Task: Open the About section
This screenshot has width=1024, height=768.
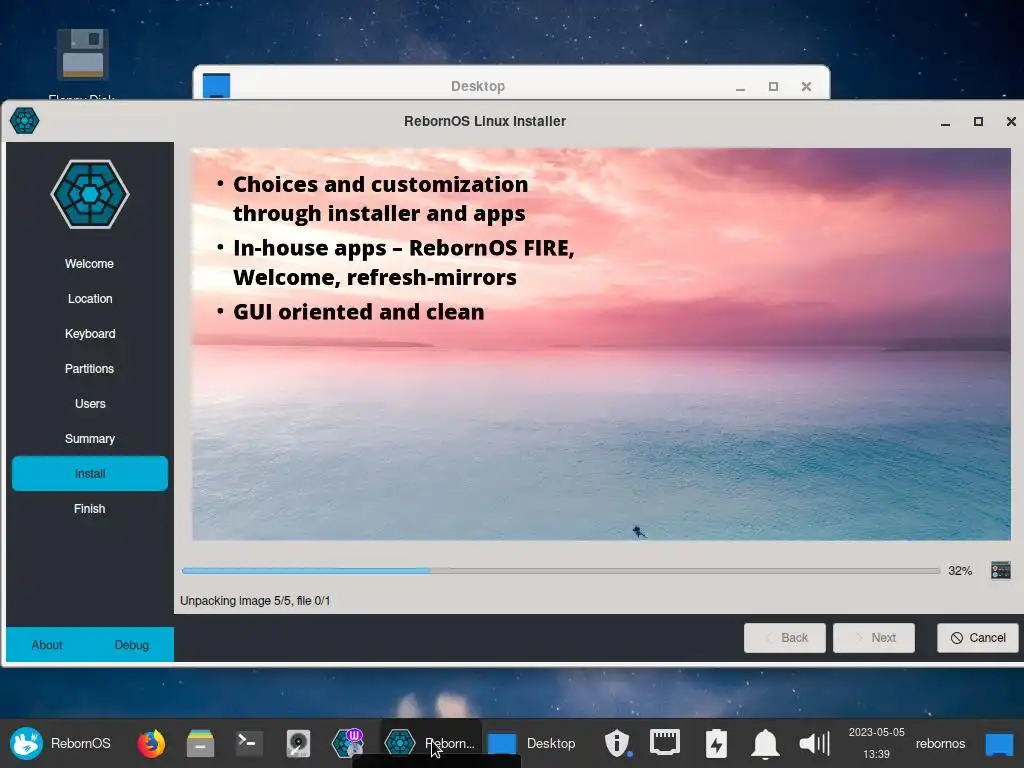Action: 47,645
